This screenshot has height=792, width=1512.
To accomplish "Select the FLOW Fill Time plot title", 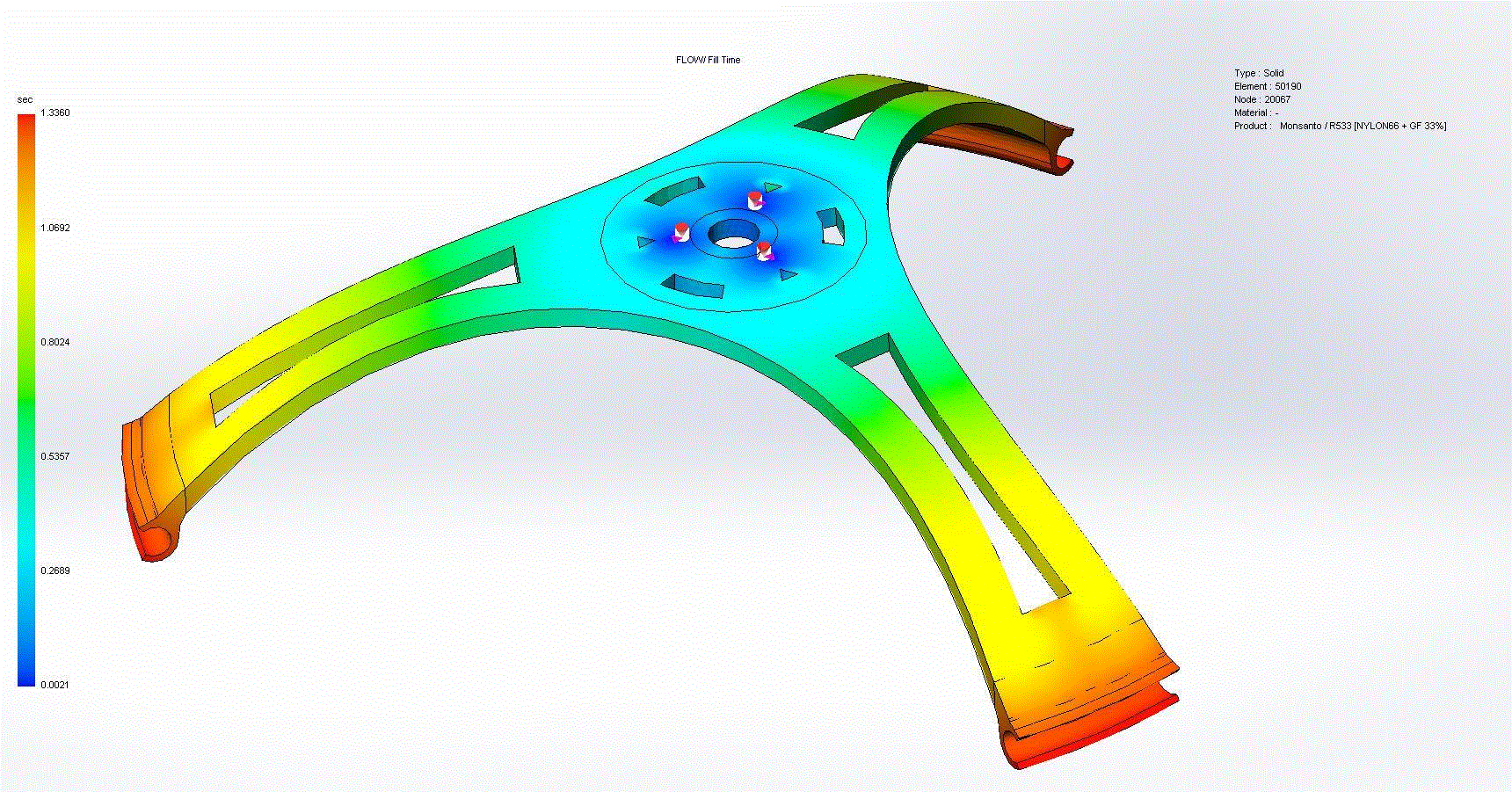I will click(x=709, y=61).
